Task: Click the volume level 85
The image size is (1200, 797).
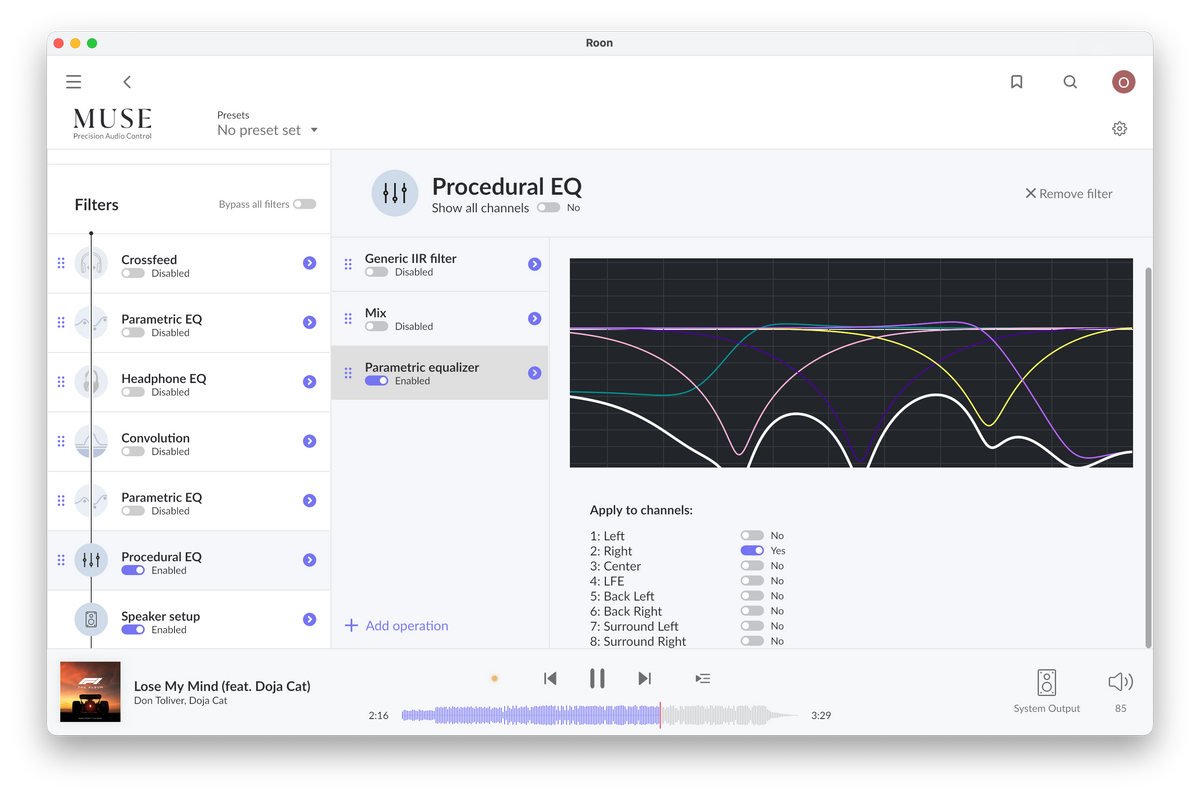Action: coord(1120,708)
